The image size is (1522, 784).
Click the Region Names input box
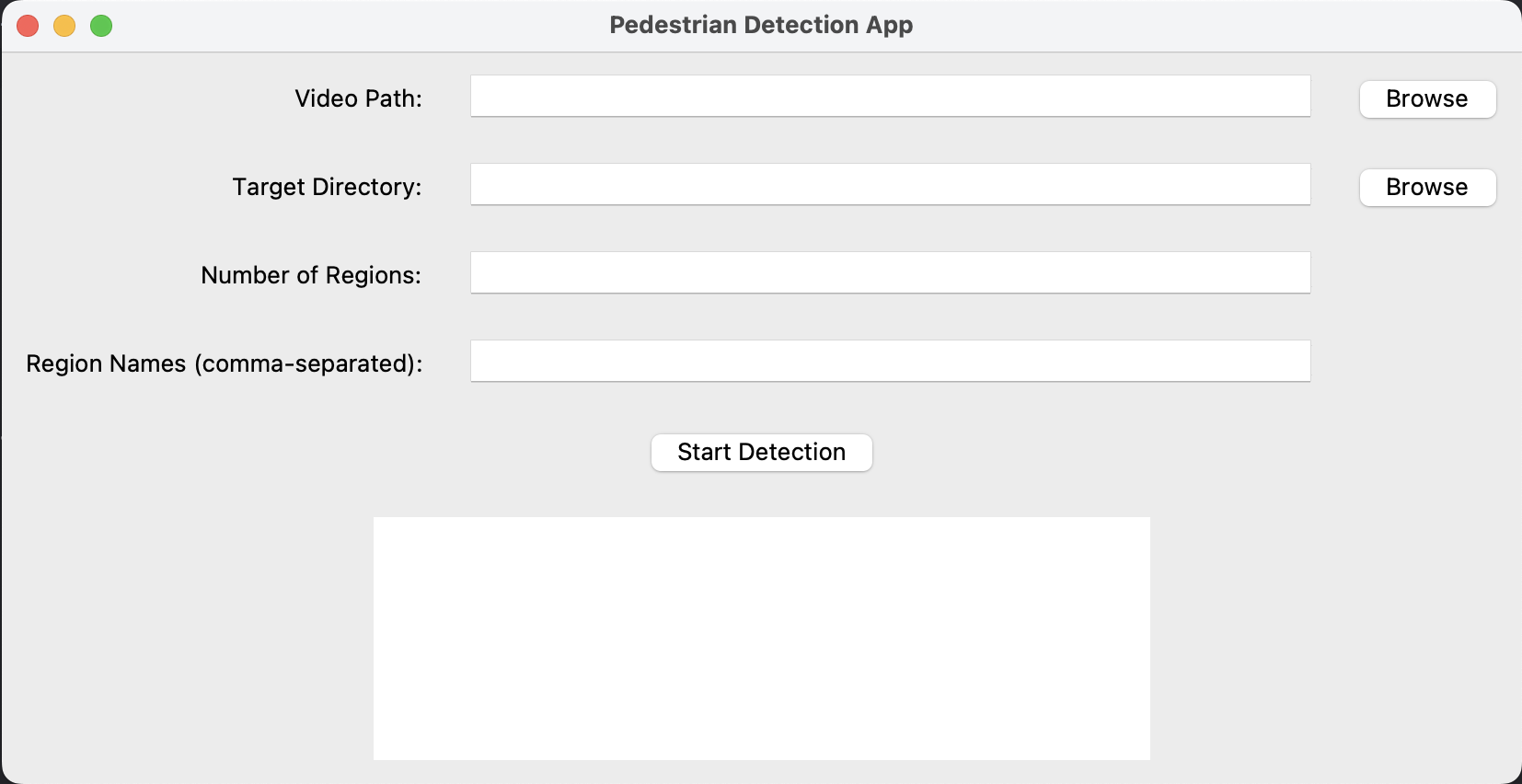pyautogui.click(x=890, y=361)
